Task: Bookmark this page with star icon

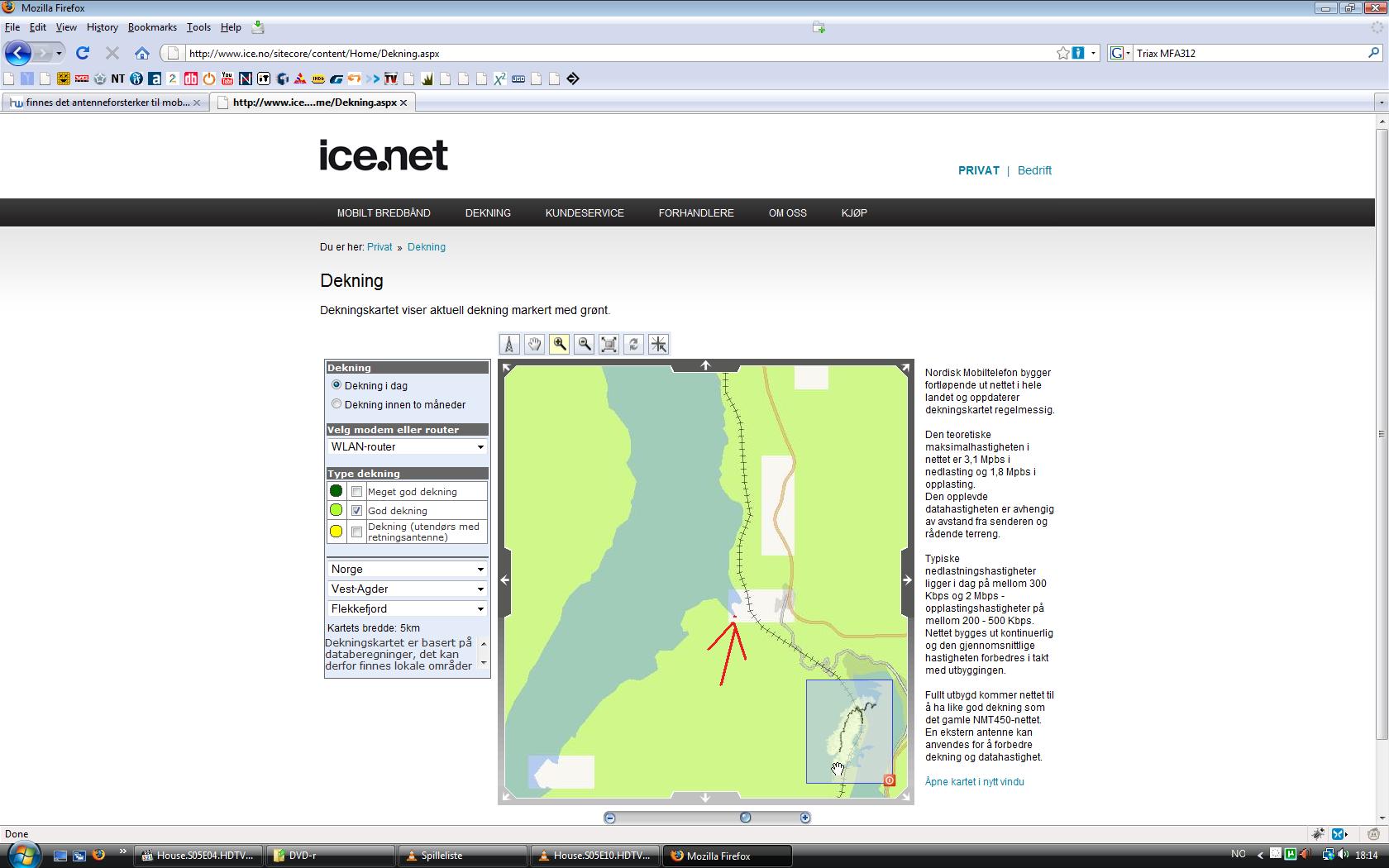Action: 1063,53
